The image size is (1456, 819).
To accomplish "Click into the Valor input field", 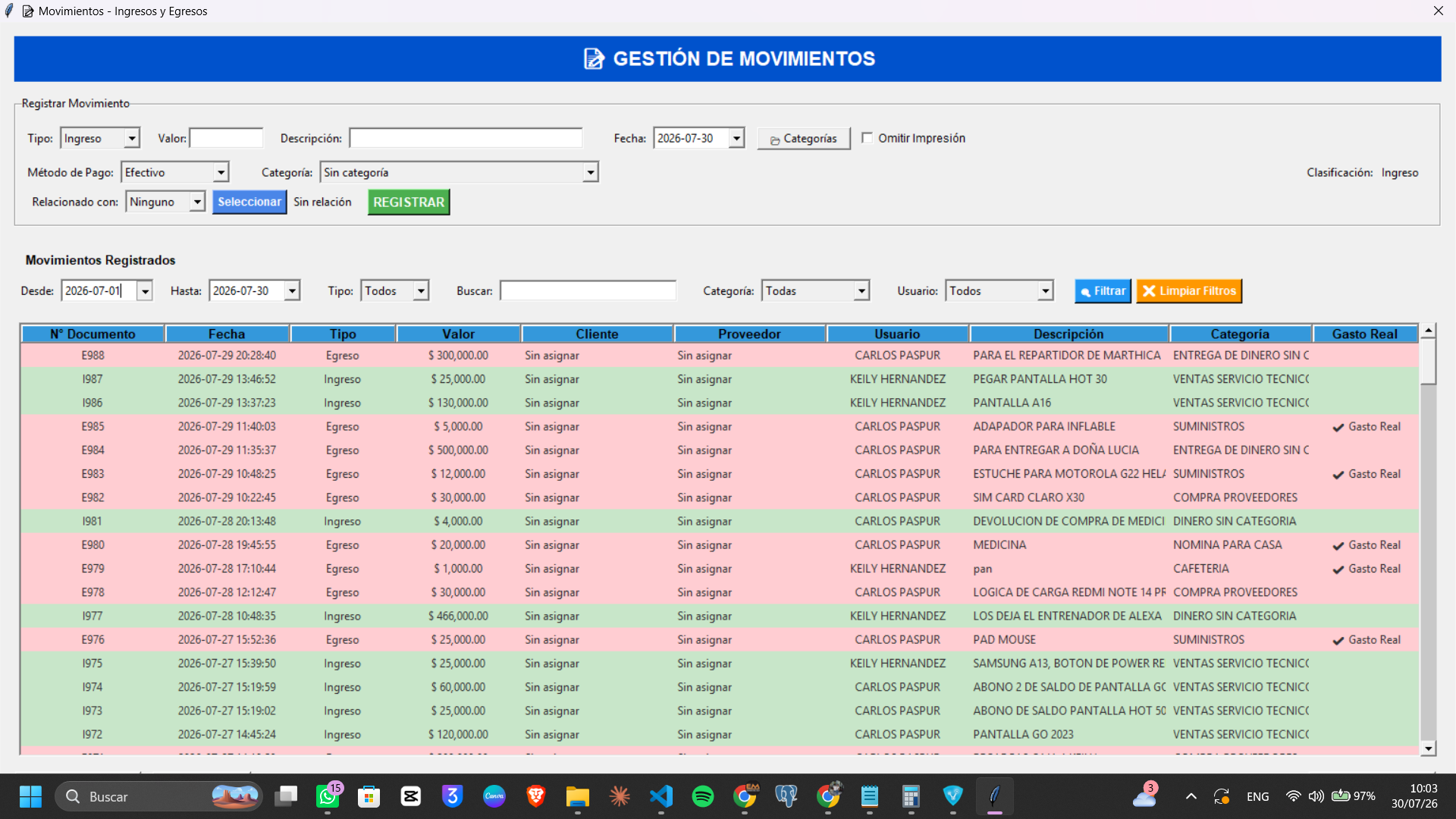I will (x=226, y=138).
